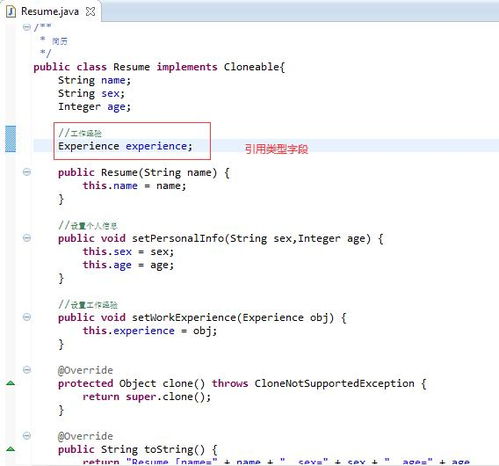Screen dimensions: 499x466
Task: Collapse the top Javadoc comment block
Action: 27,27
